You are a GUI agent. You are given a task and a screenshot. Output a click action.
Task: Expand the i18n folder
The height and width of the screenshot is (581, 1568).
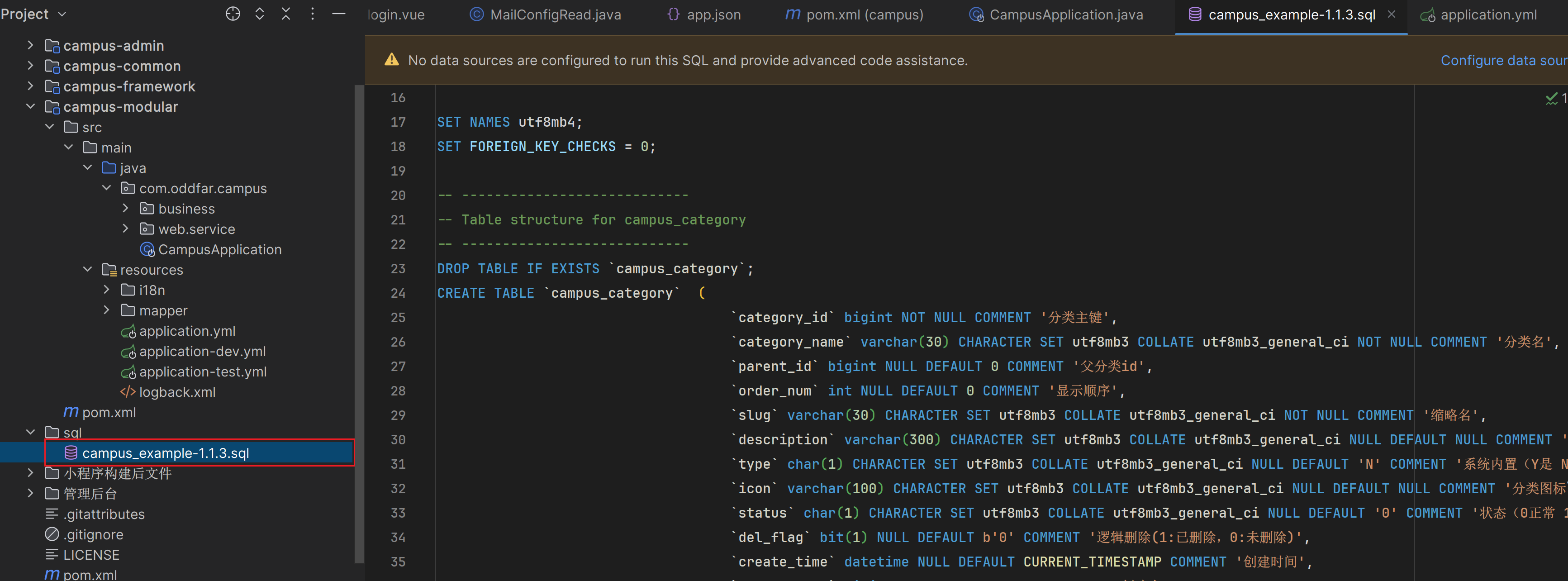(x=106, y=290)
